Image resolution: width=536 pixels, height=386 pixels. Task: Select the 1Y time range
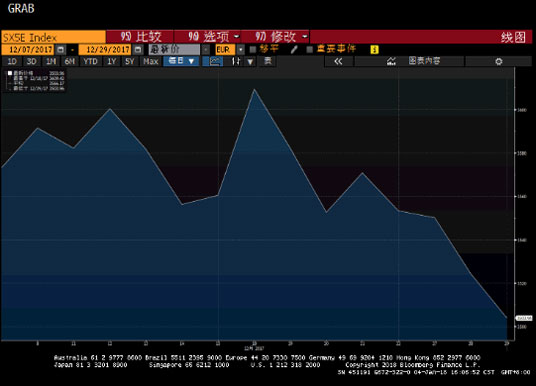[x=112, y=62]
